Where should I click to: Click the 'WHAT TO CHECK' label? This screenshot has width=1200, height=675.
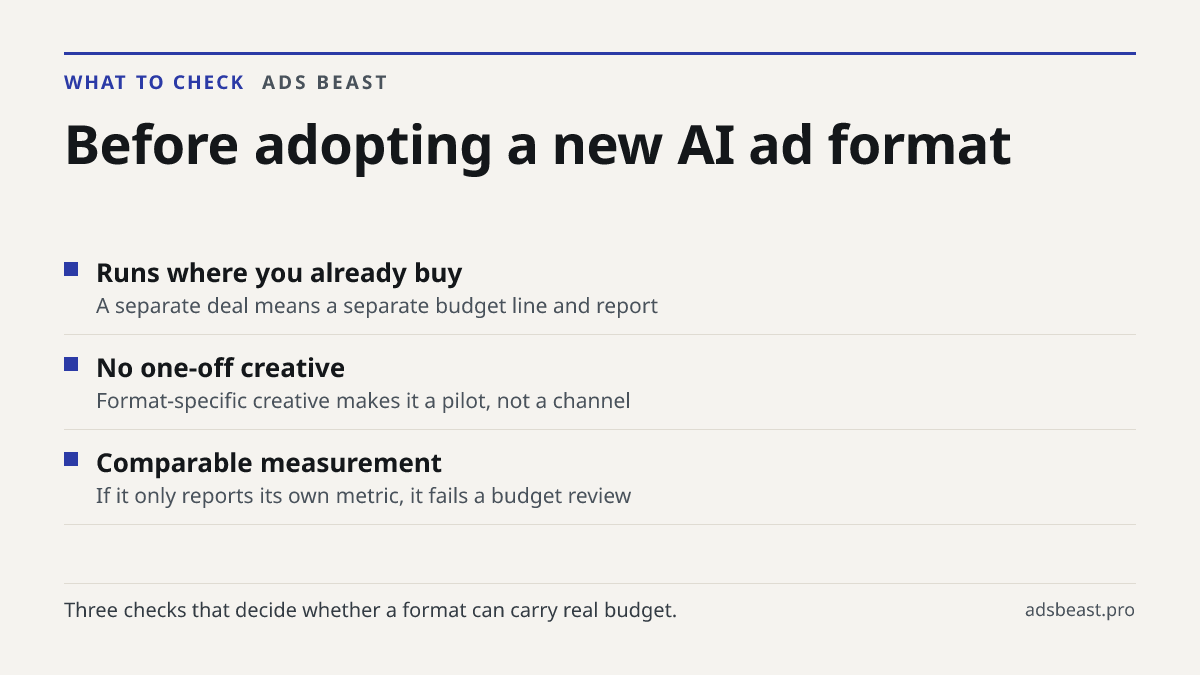tap(154, 83)
